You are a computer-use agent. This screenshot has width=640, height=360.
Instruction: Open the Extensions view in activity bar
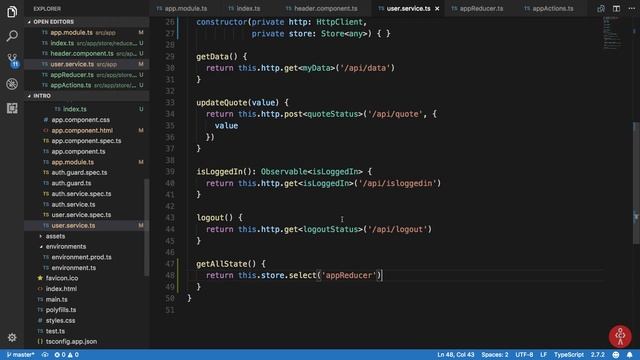(12, 108)
